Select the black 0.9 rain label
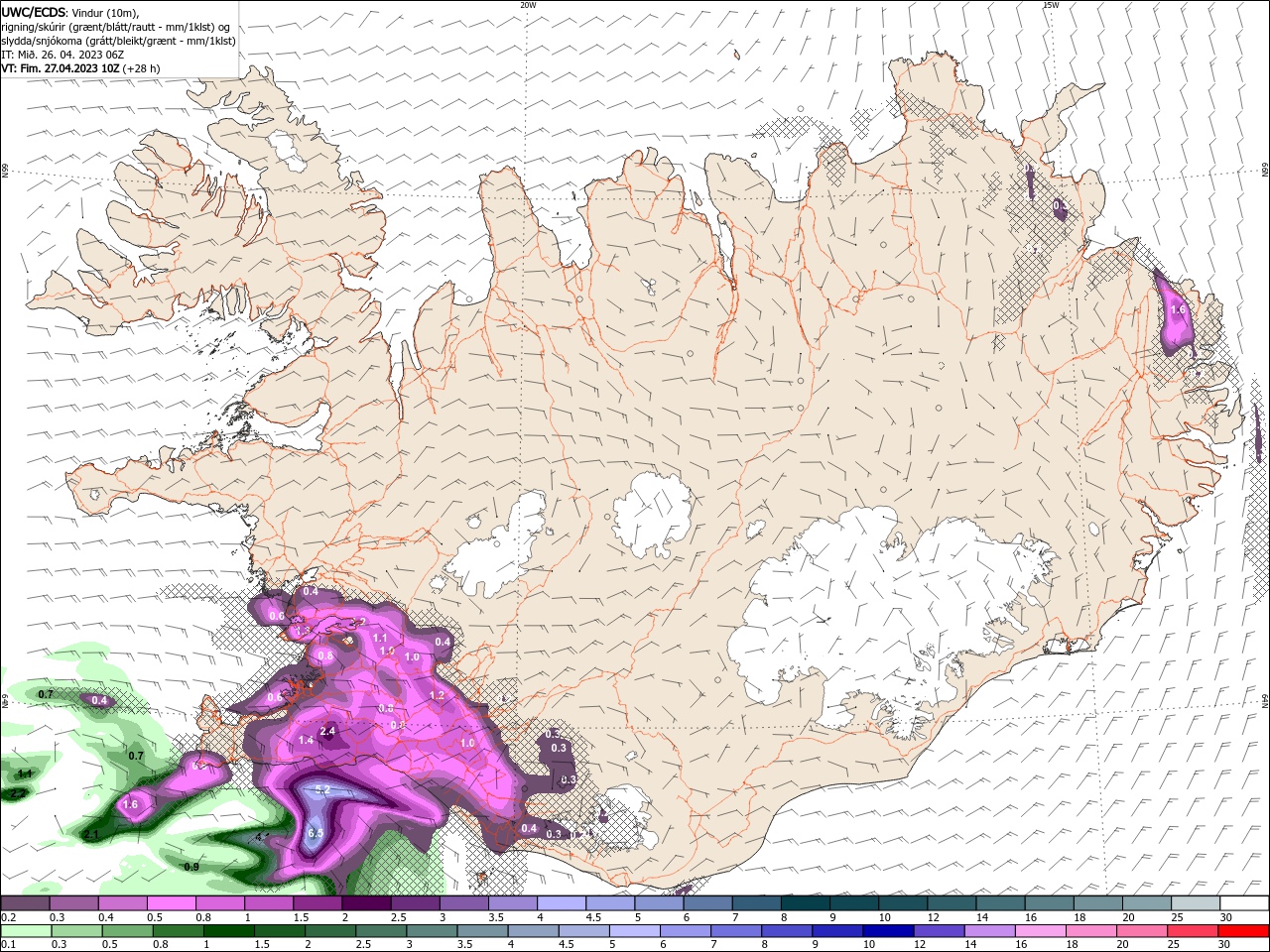Viewport: 1270px width, 952px height. (191, 867)
